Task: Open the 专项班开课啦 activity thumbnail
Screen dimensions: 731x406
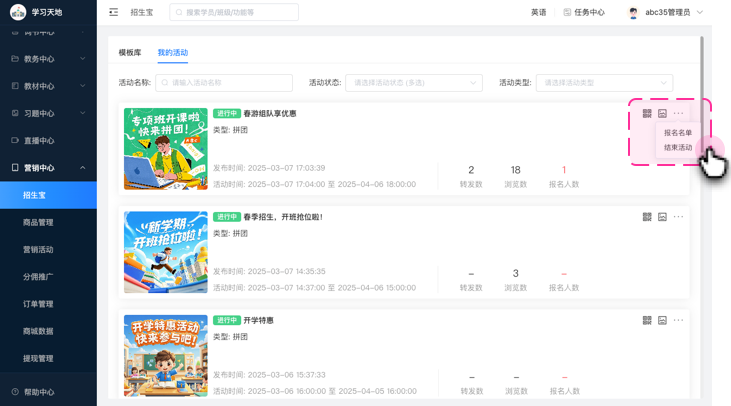Action: [x=166, y=149]
